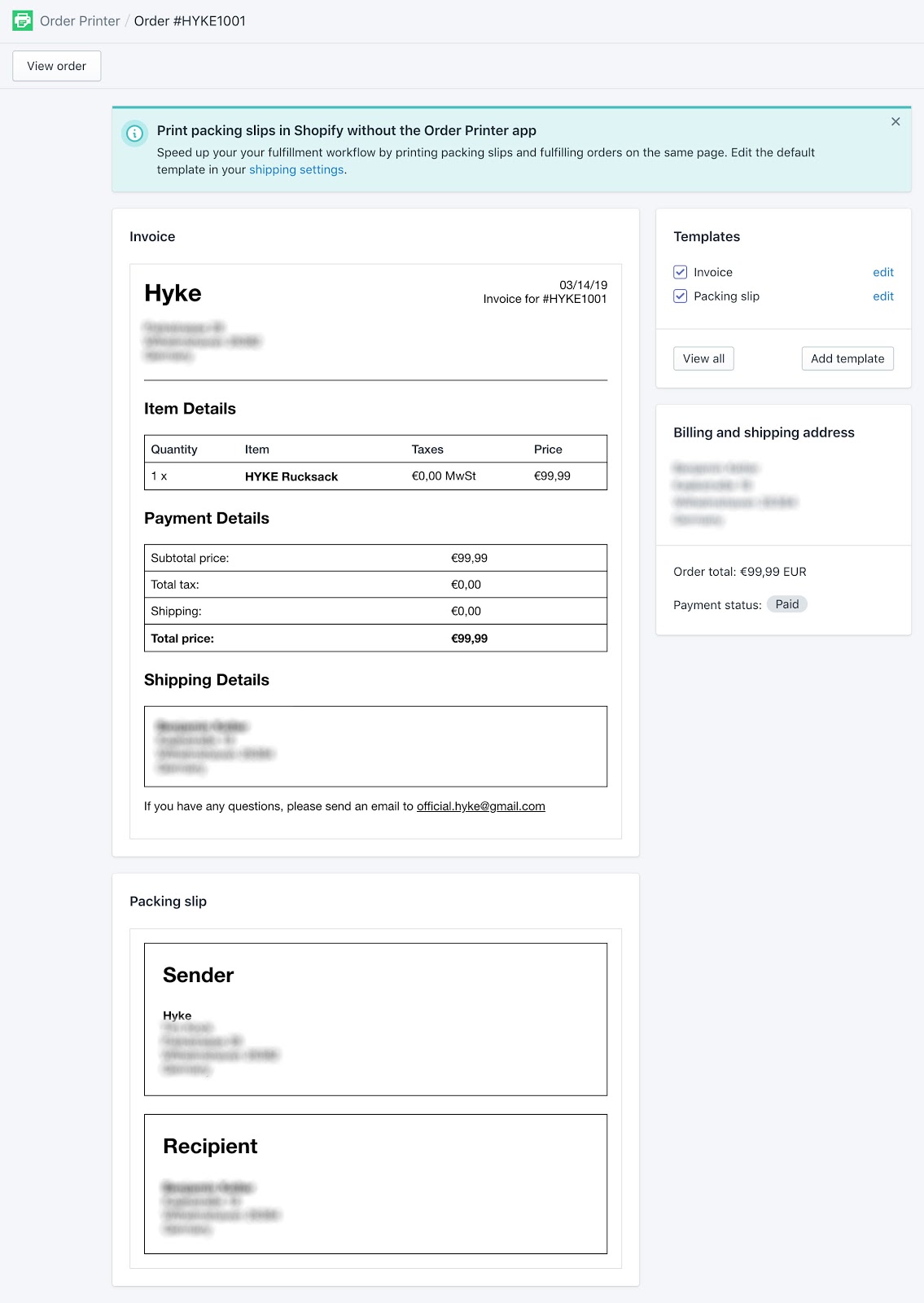Click the Add template button
The width and height of the screenshot is (924, 1303).
(x=847, y=358)
